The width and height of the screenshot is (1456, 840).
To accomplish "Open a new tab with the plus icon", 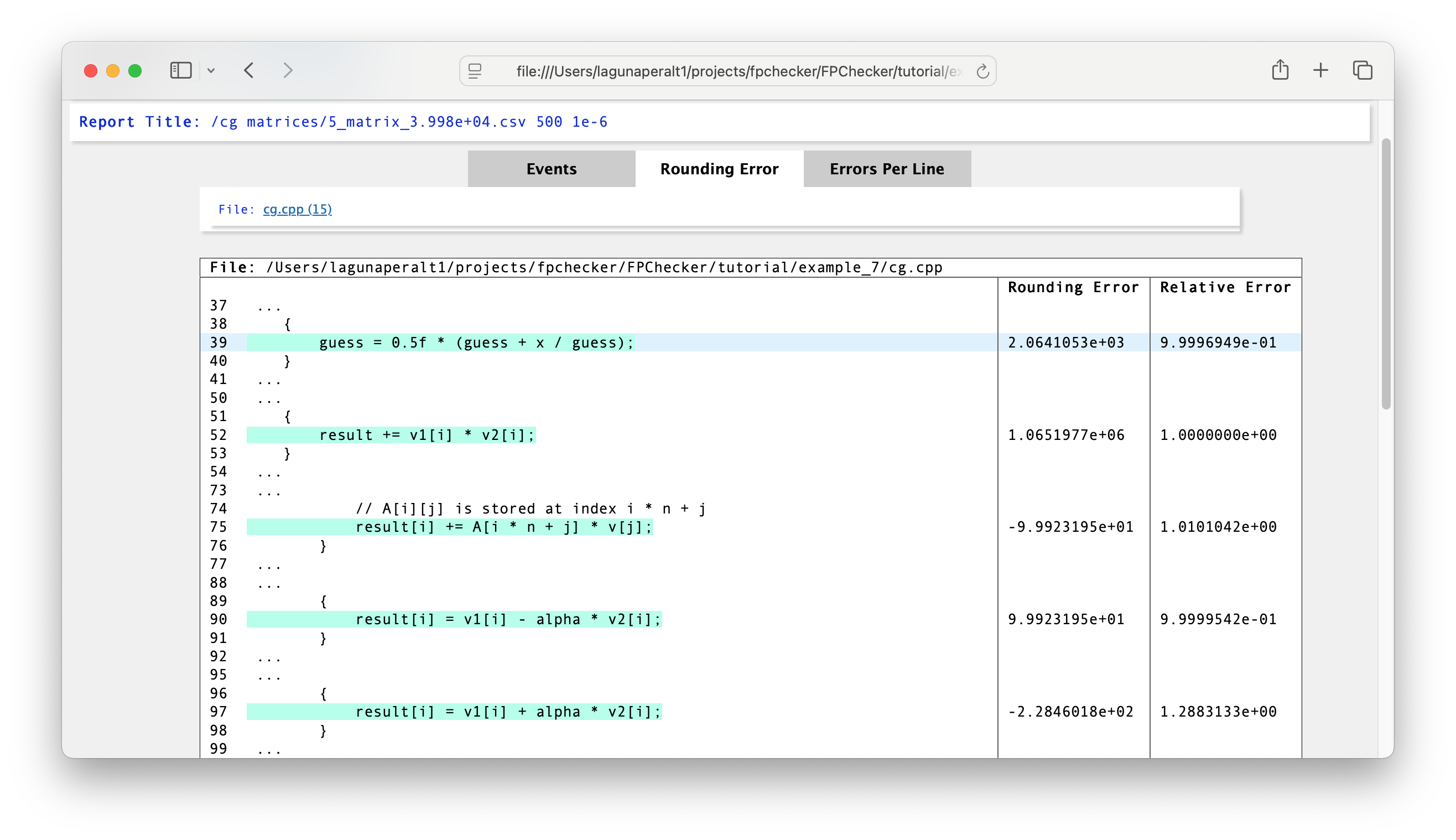I will pos(1320,70).
